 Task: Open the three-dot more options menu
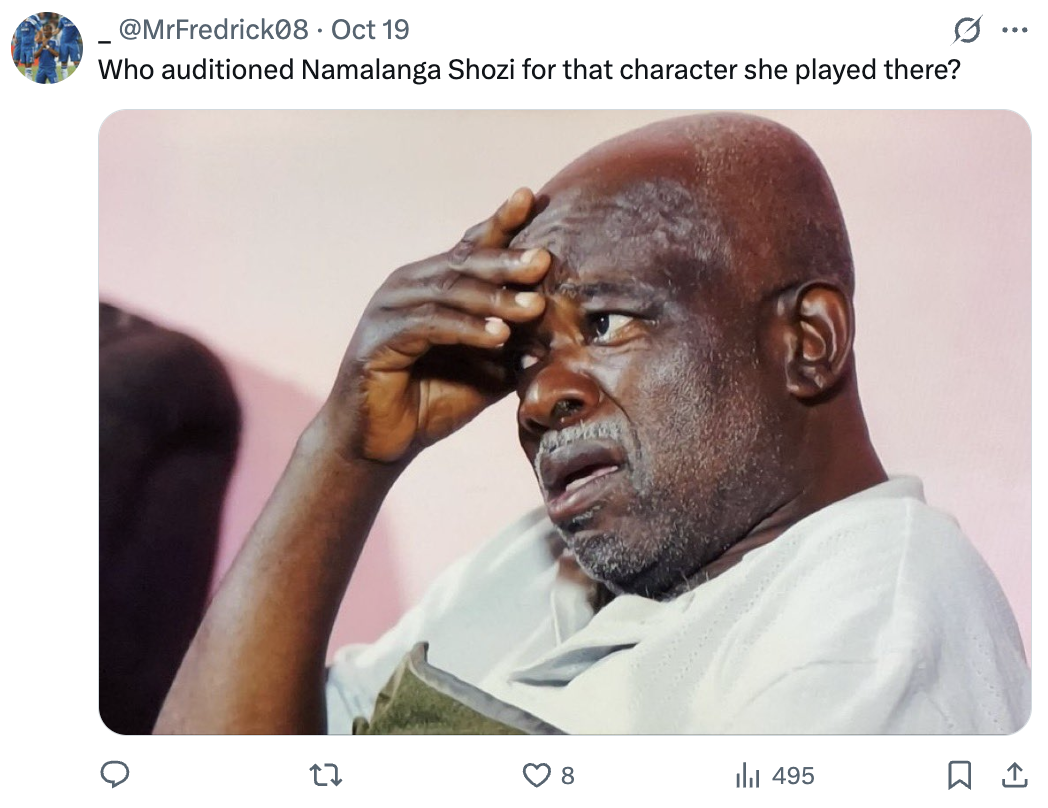tap(1015, 30)
